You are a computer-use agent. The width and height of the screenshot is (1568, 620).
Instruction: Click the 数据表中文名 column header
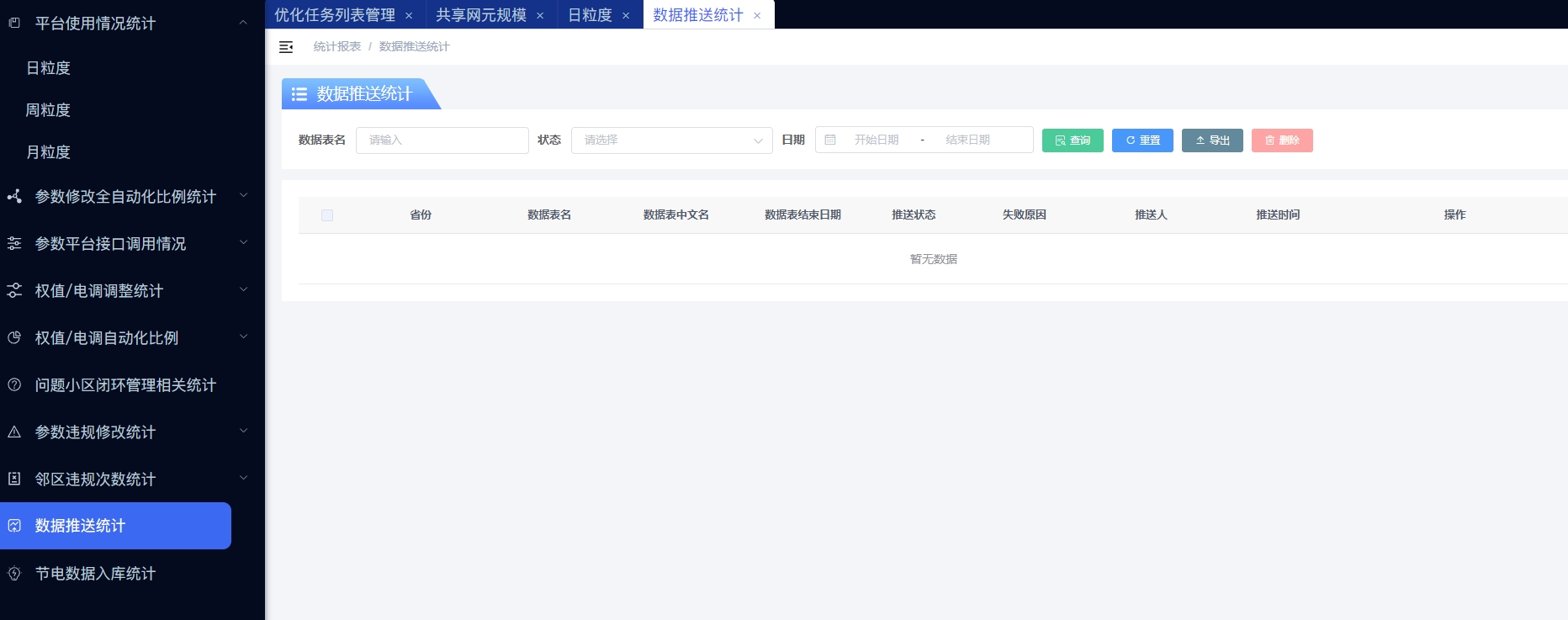click(676, 215)
